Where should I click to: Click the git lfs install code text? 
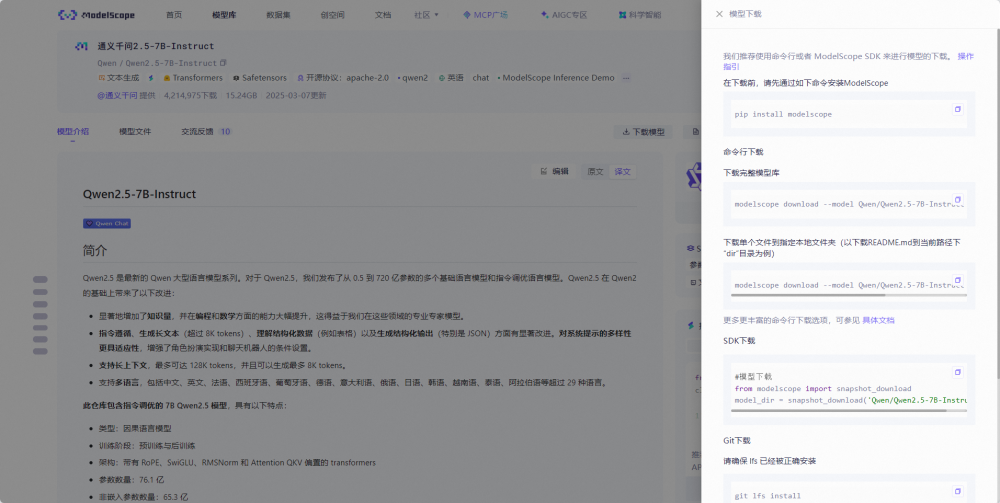767,495
